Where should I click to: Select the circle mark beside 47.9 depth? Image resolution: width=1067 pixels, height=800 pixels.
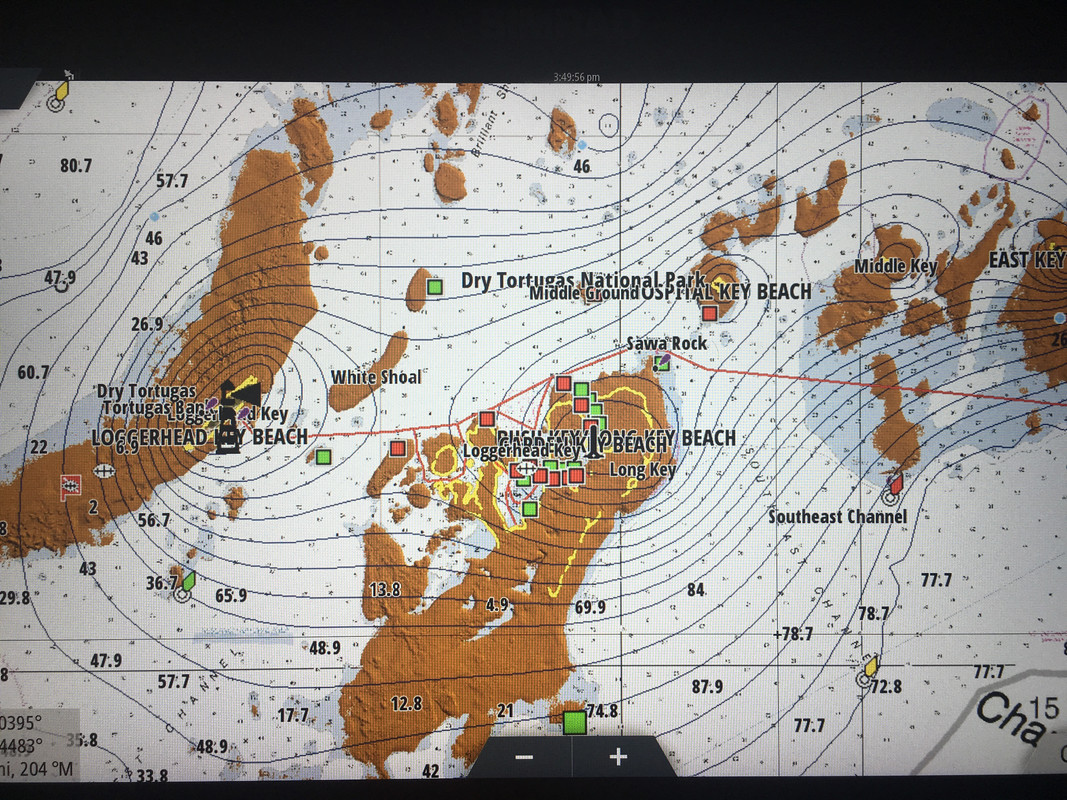(x=63, y=286)
